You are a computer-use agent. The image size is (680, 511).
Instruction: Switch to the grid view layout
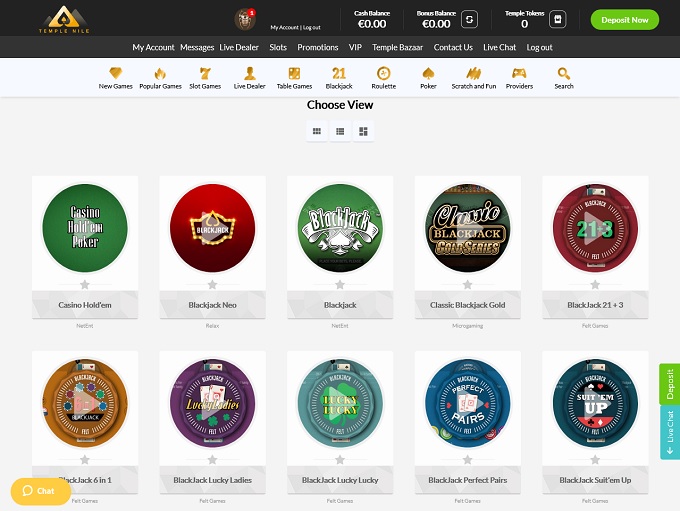pyautogui.click(x=317, y=131)
